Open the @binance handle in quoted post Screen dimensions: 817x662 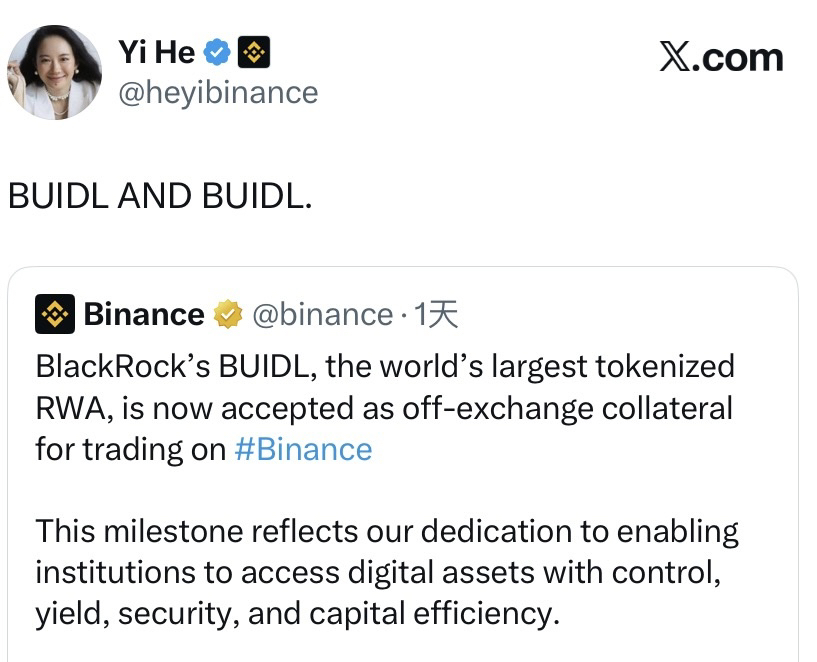tap(322, 314)
